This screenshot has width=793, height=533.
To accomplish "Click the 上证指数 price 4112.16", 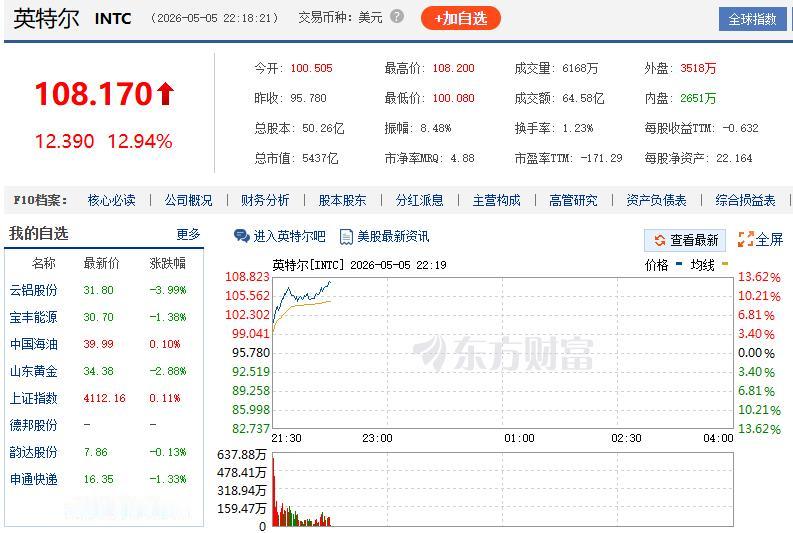I will (104, 398).
